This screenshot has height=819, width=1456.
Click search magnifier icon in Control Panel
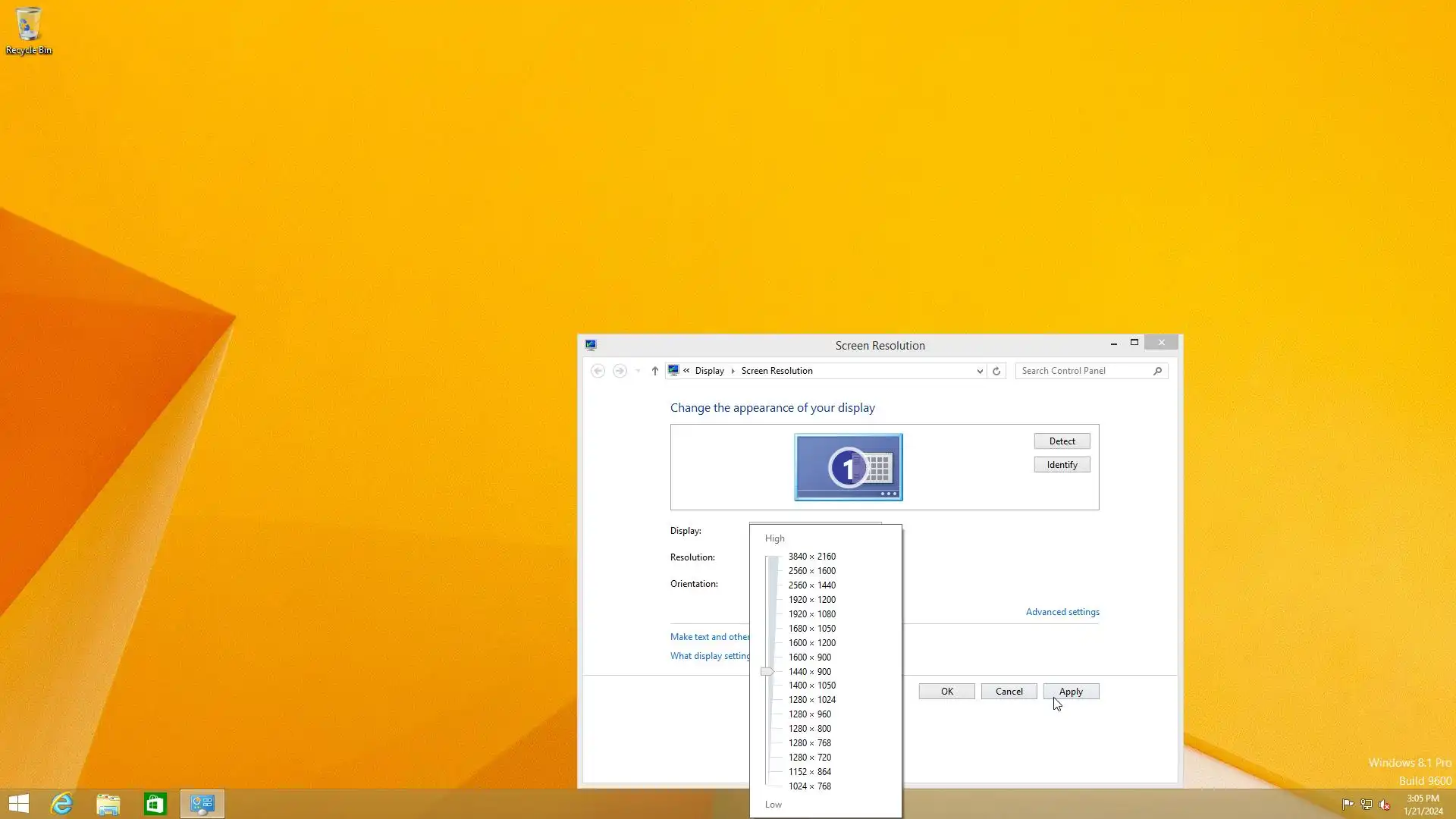click(1157, 371)
